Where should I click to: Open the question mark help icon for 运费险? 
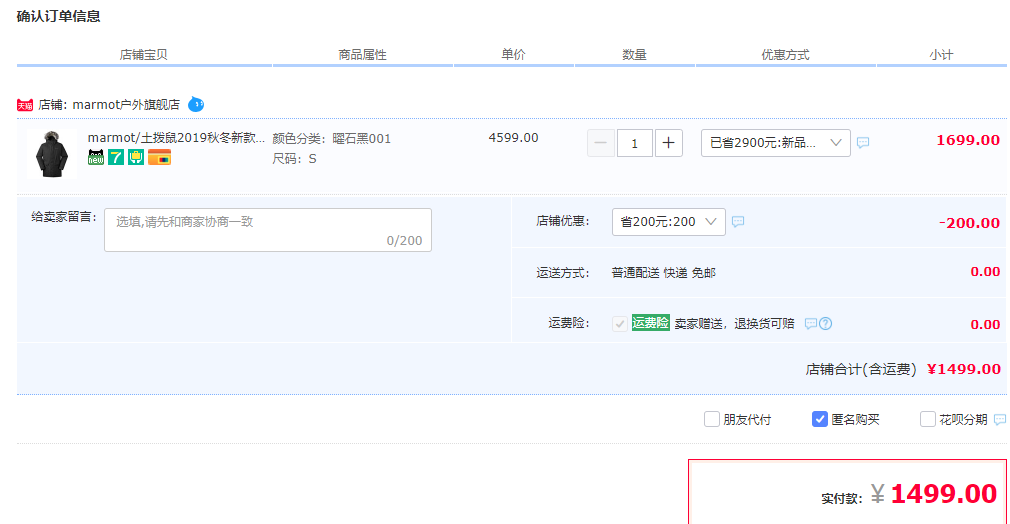(x=826, y=324)
